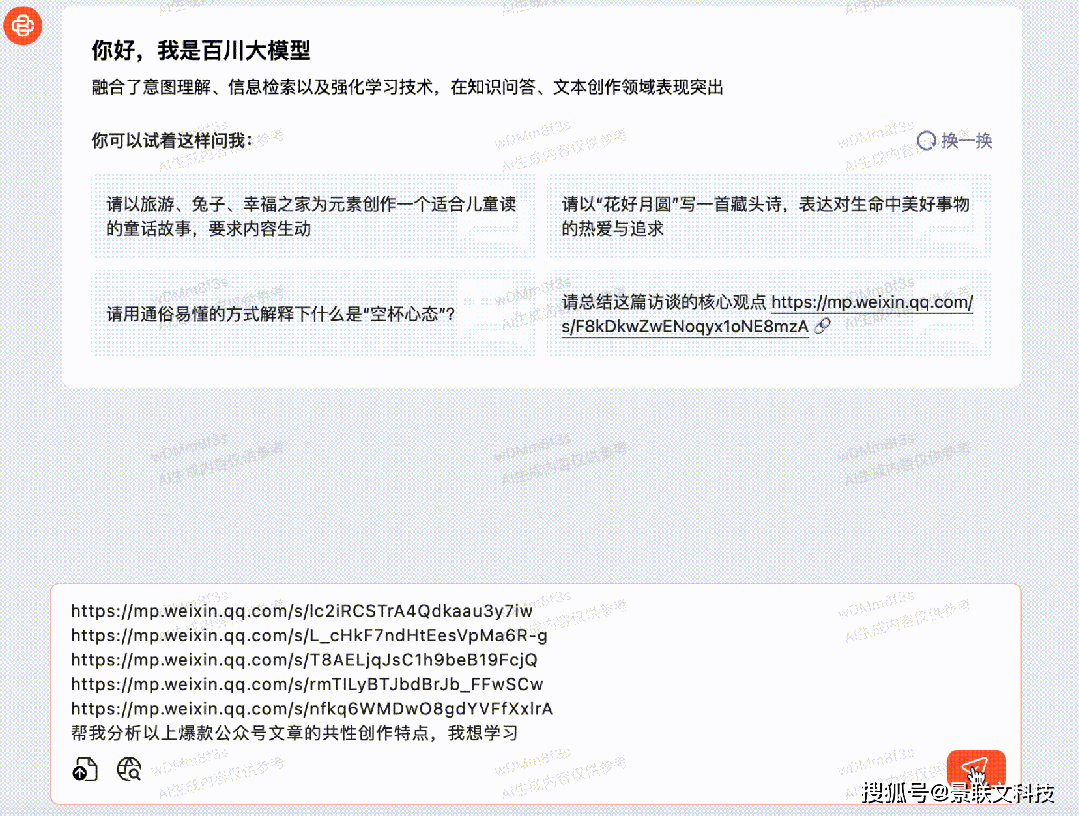Click the 换一换 text label
This screenshot has width=1079, height=816.
click(966, 141)
